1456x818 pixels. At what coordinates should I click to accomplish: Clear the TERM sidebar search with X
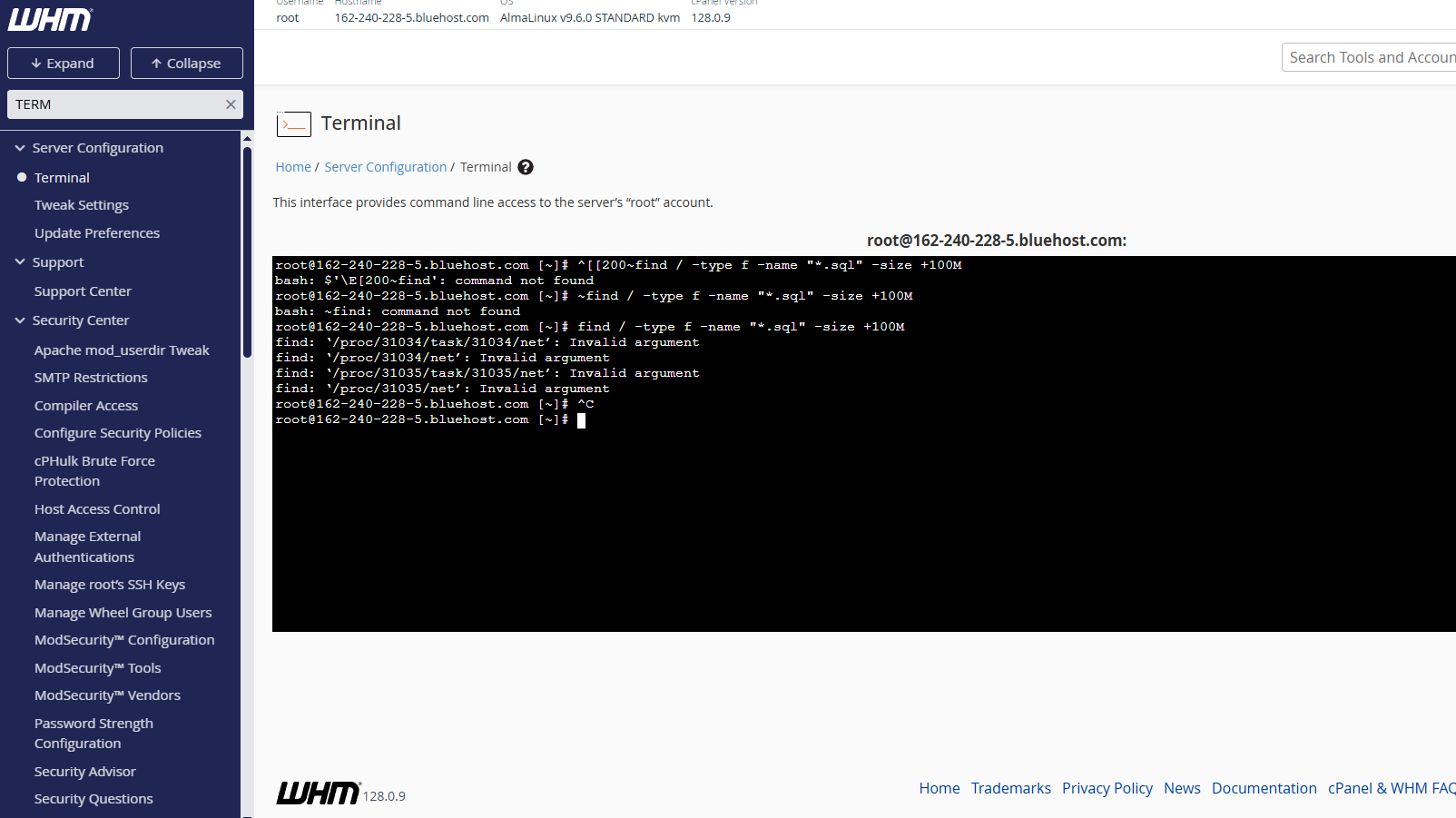(231, 104)
